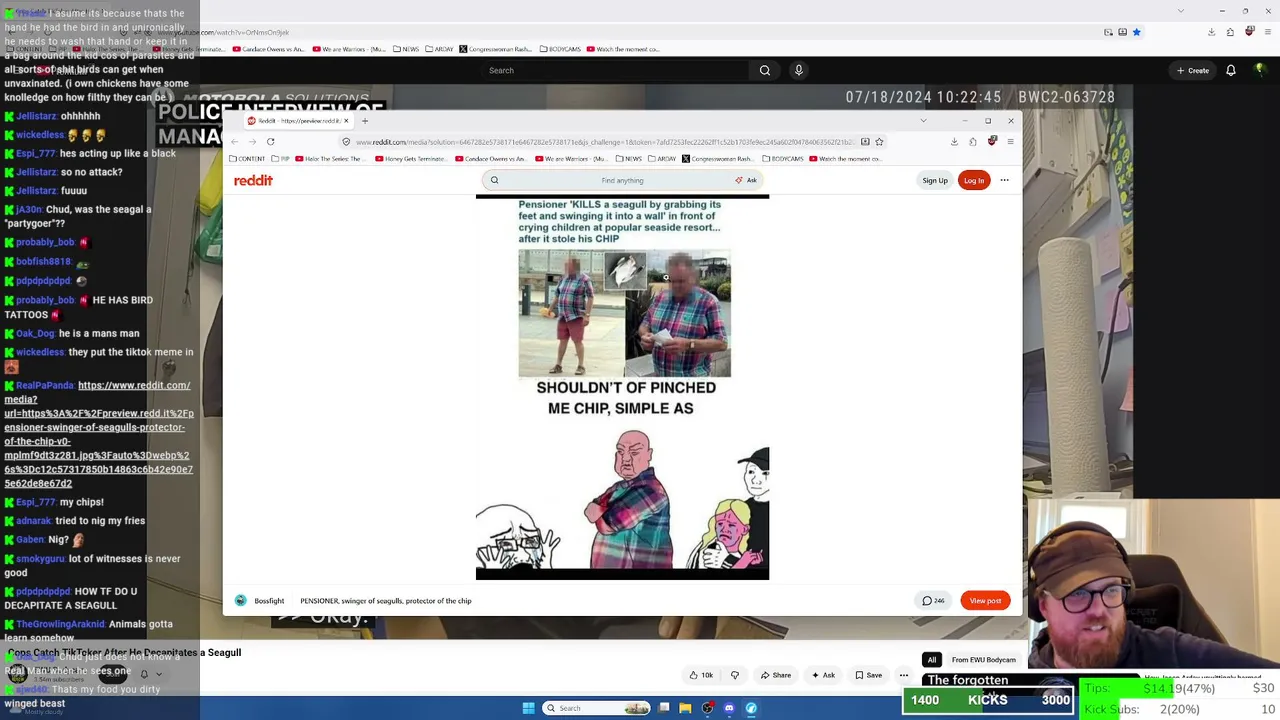Expand the tab list in the YouTube browser window
Image resolution: width=1280 pixels, height=720 pixels.
[x=1180, y=11]
